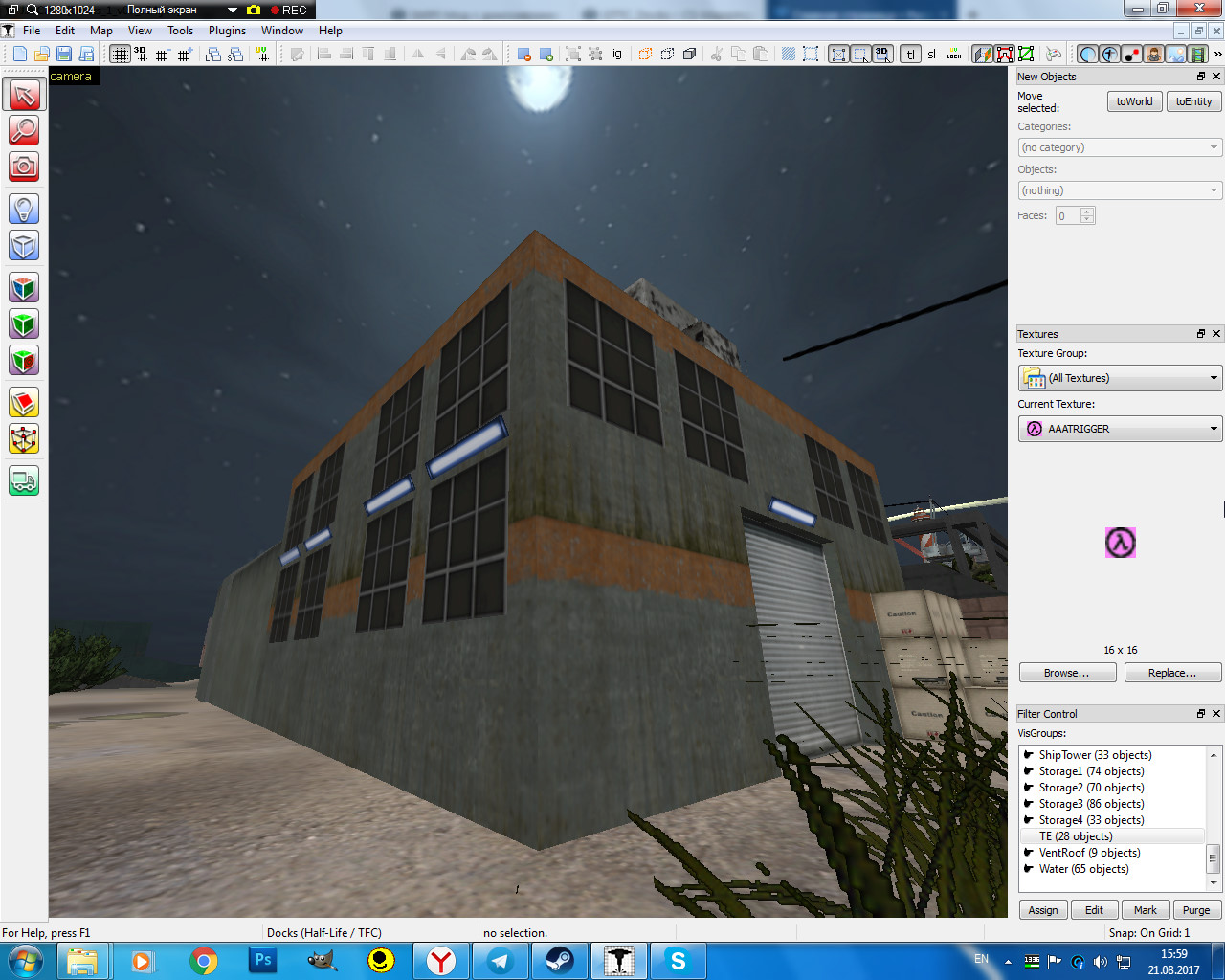The height and width of the screenshot is (980, 1225).
Task: Show hidden system tray icons
Action: [x=1007, y=961]
